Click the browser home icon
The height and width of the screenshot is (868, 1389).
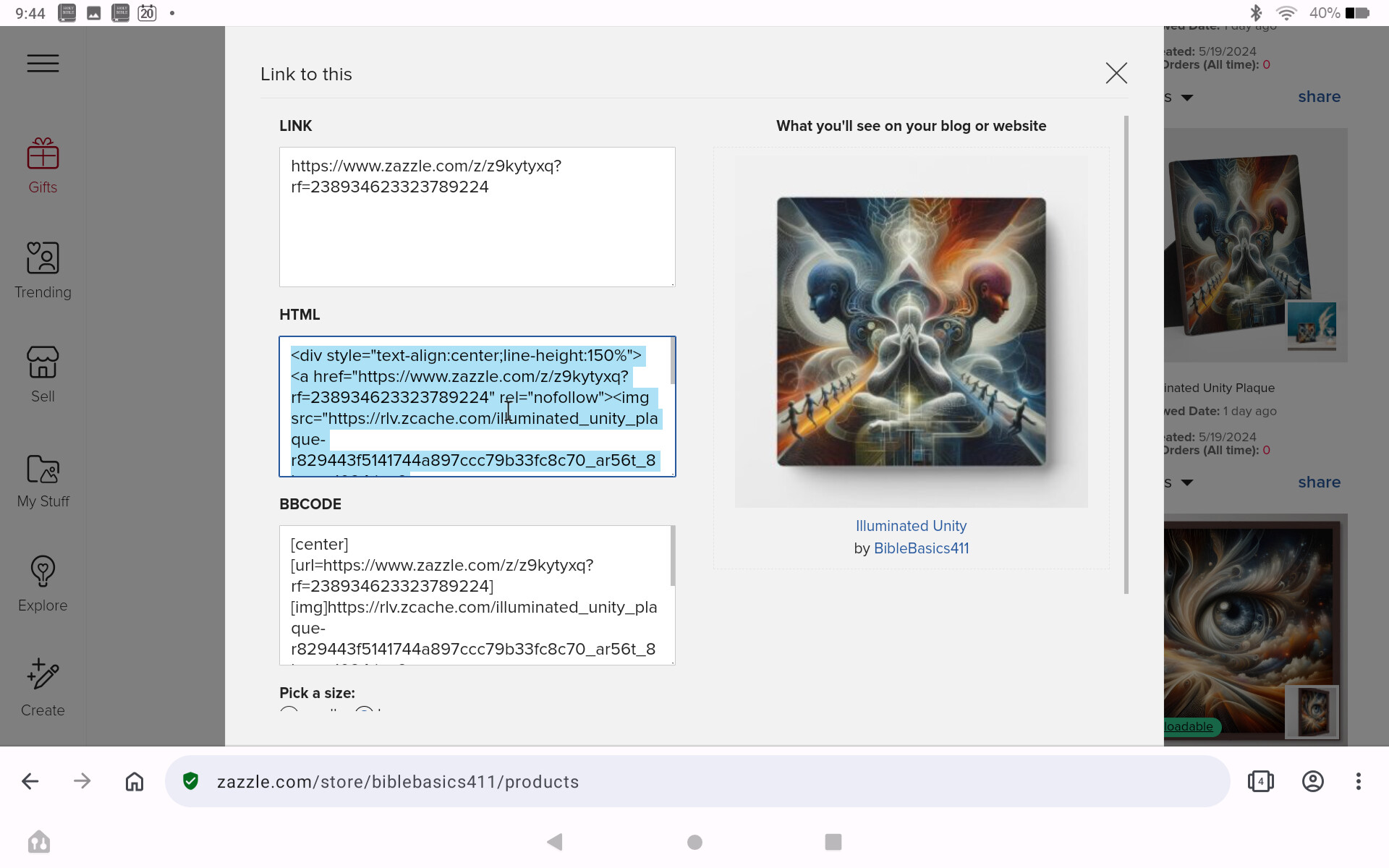click(135, 781)
